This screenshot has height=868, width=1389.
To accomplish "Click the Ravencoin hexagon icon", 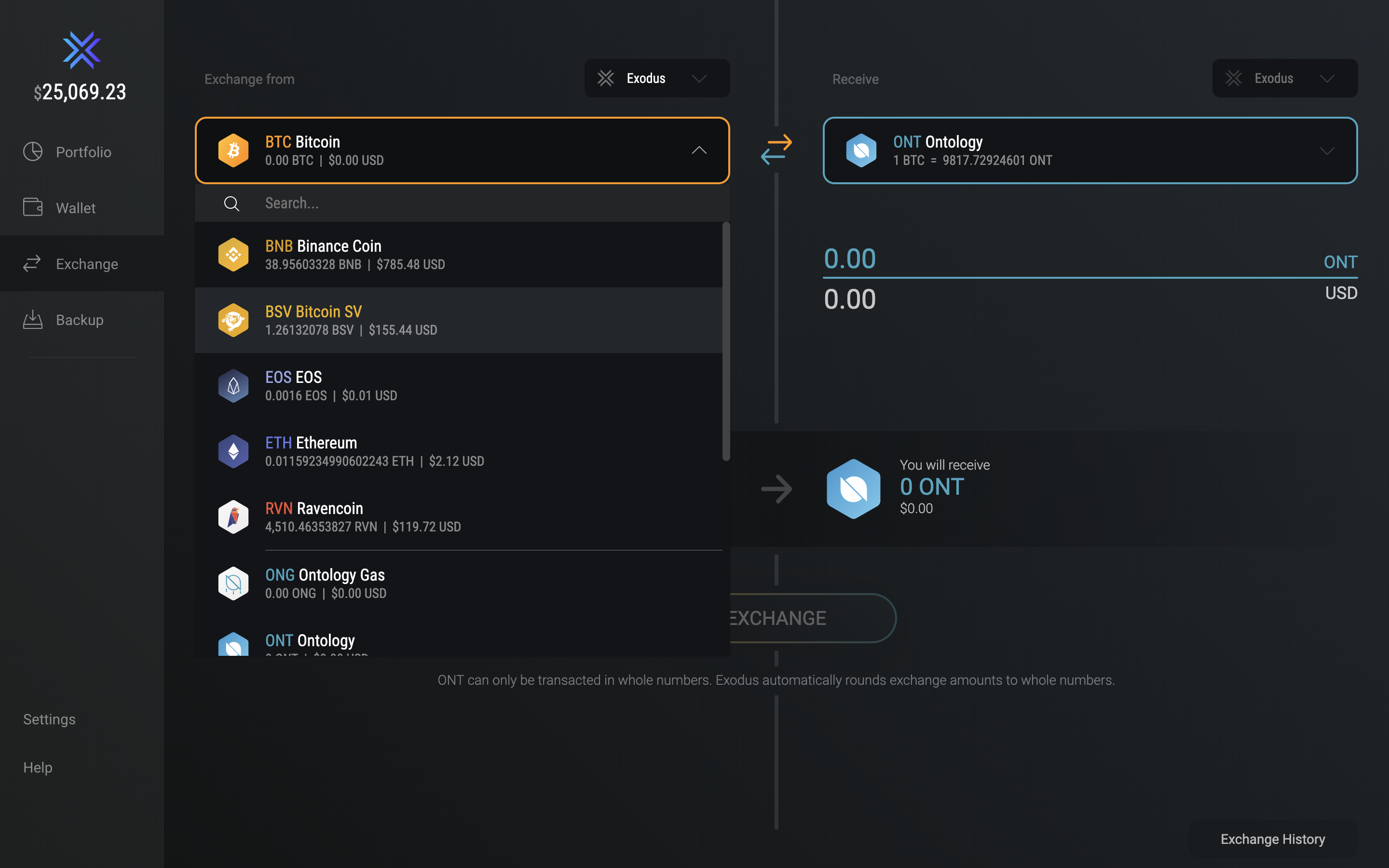I will point(233,516).
